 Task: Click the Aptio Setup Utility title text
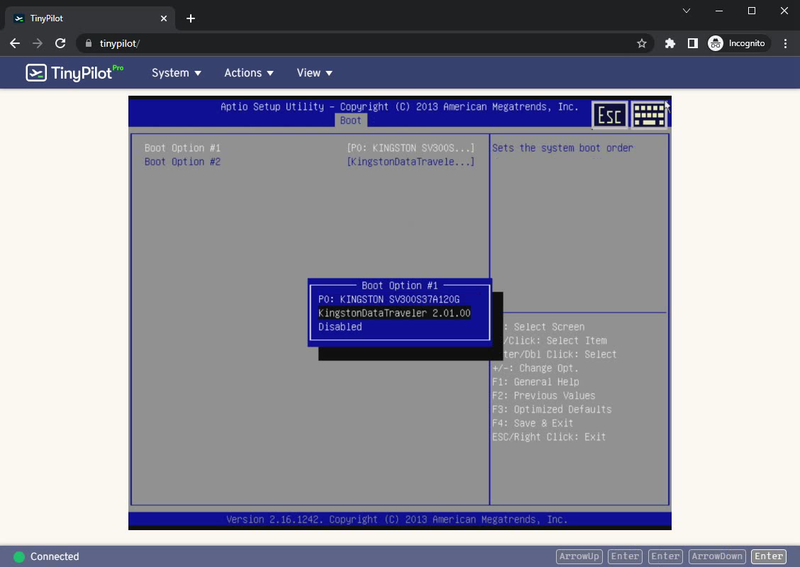coord(399,107)
